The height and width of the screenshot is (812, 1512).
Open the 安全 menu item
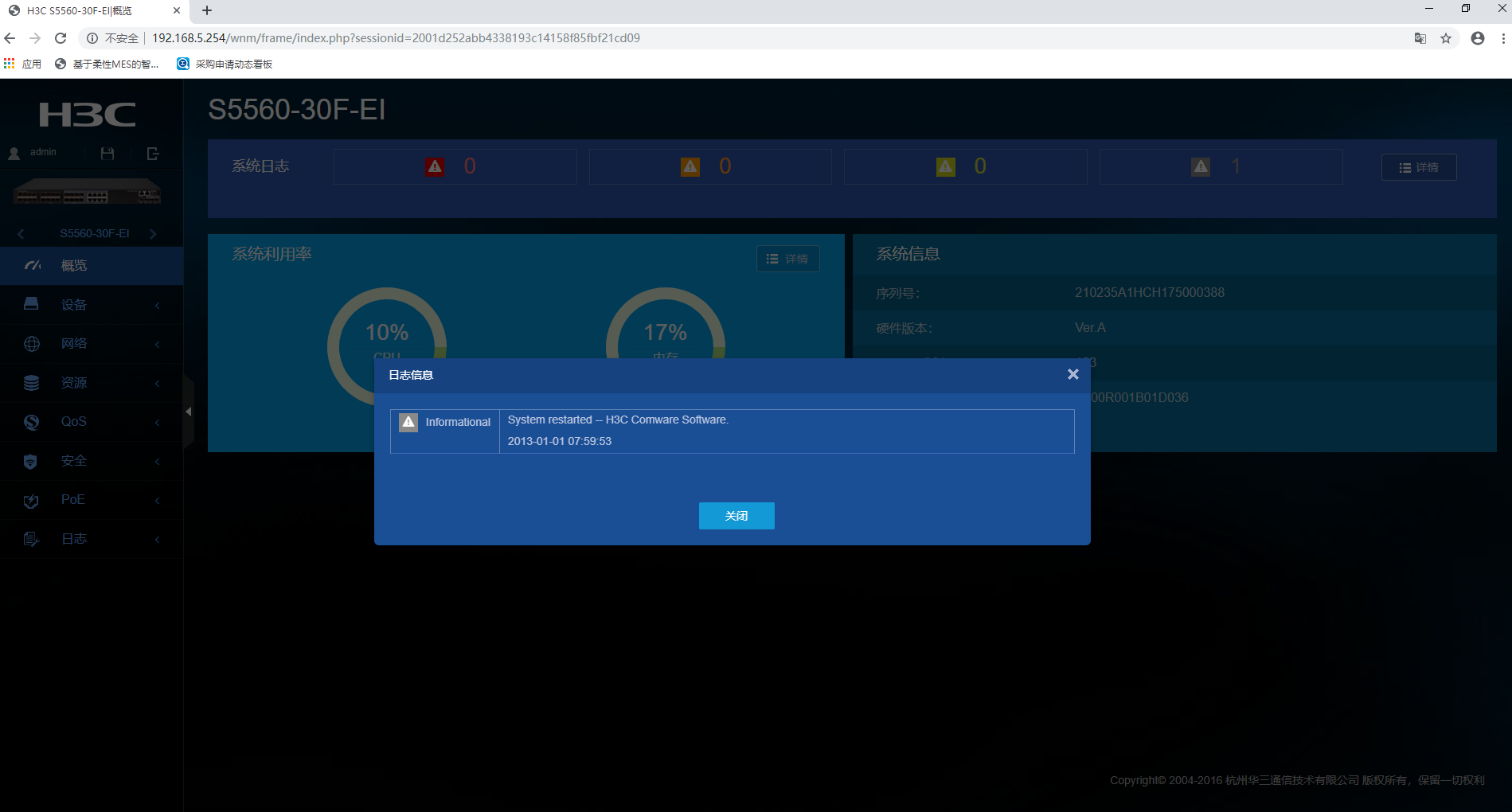[x=92, y=461]
